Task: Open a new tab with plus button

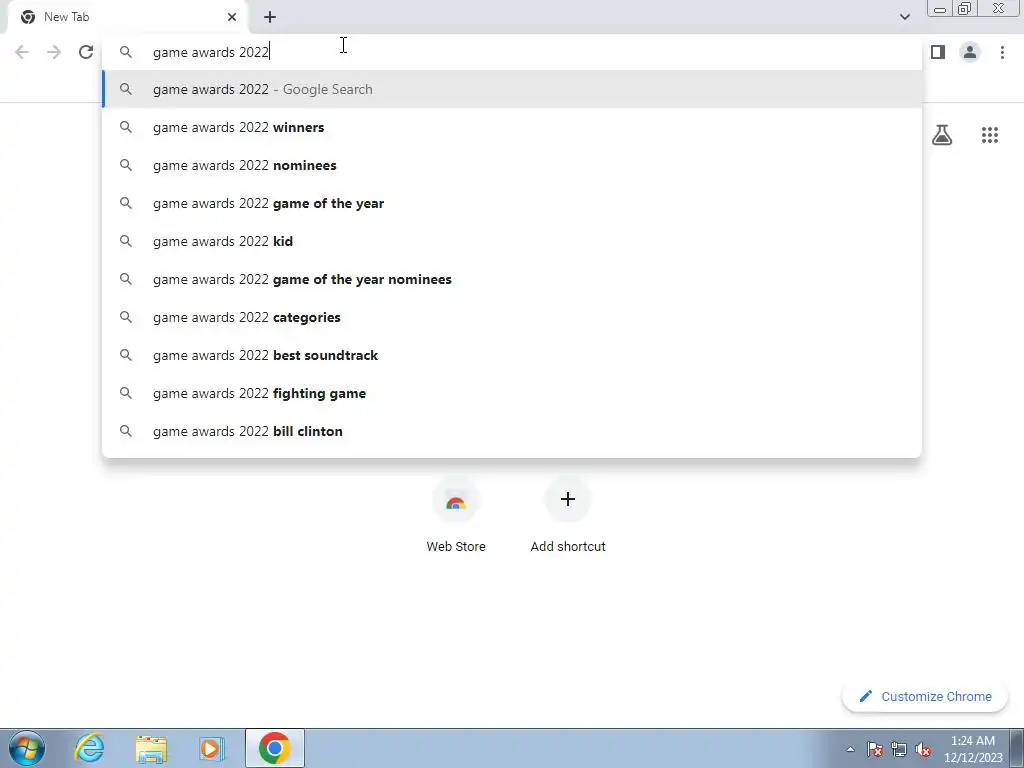Action: pos(270,17)
